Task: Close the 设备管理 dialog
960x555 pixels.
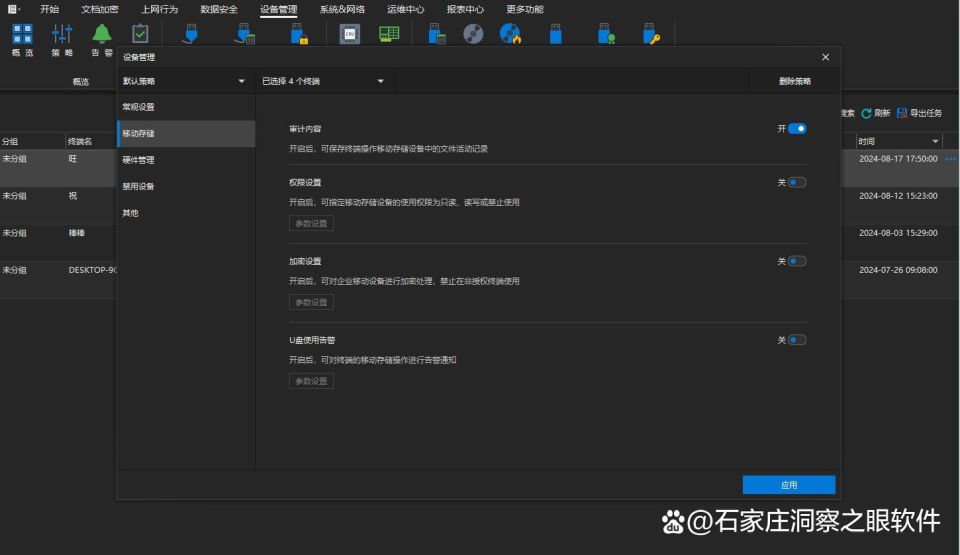Action: [825, 57]
